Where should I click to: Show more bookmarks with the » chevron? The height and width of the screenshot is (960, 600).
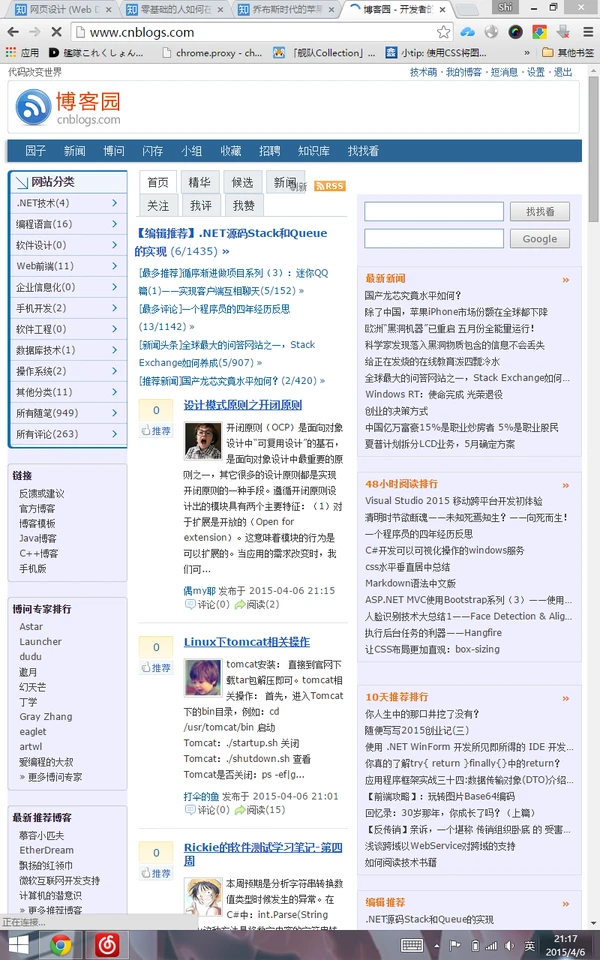[x=527, y=53]
